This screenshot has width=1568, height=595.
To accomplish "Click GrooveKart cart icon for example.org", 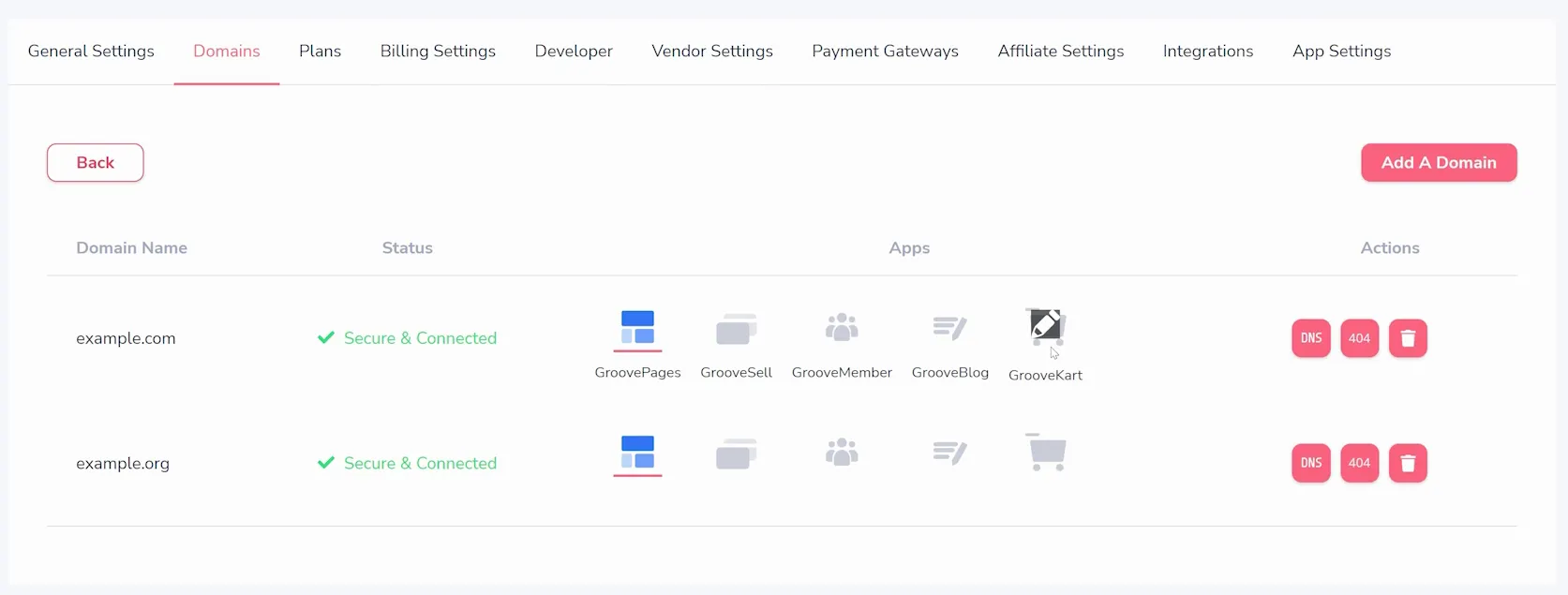I will (1046, 452).
